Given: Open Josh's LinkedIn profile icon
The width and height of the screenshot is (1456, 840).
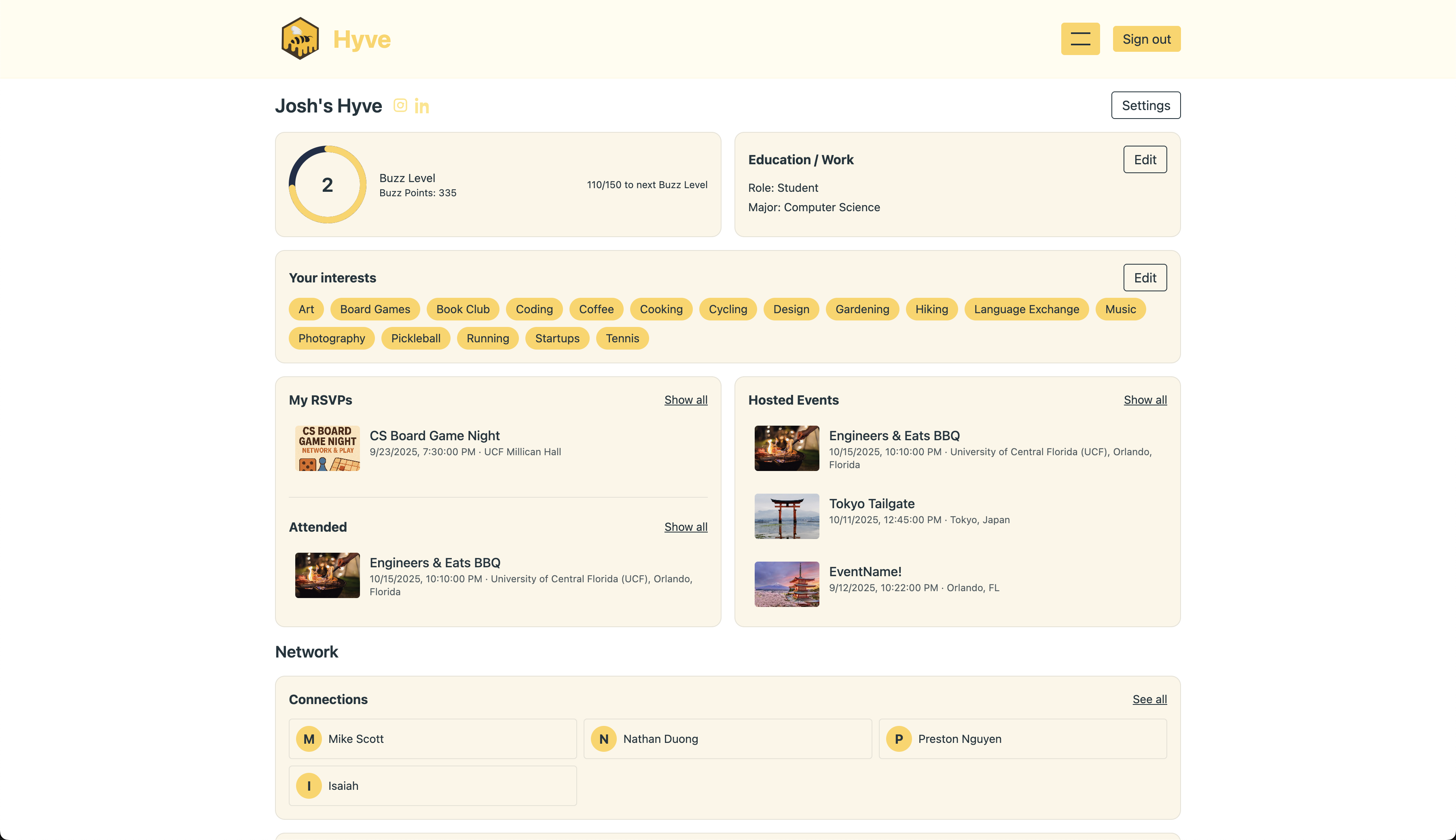Looking at the screenshot, I should click(x=421, y=107).
